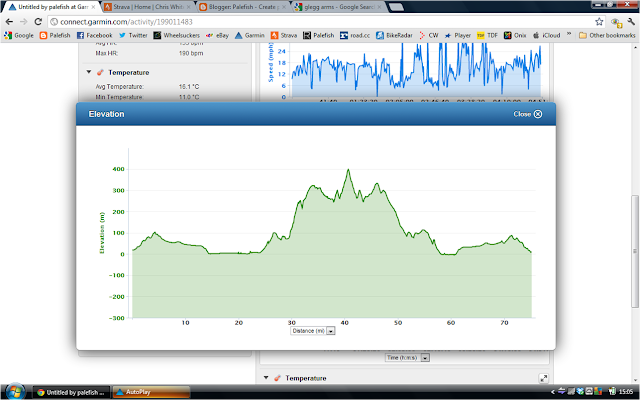
Task: Open the eBay bookmark
Action: click(x=217, y=36)
